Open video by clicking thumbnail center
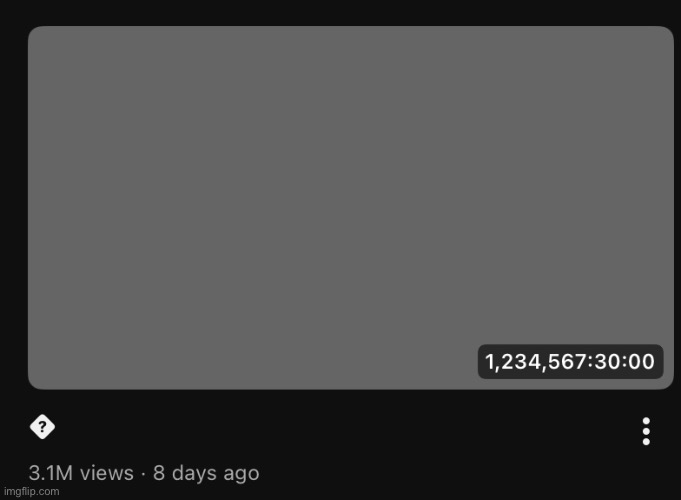 coord(350,207)
